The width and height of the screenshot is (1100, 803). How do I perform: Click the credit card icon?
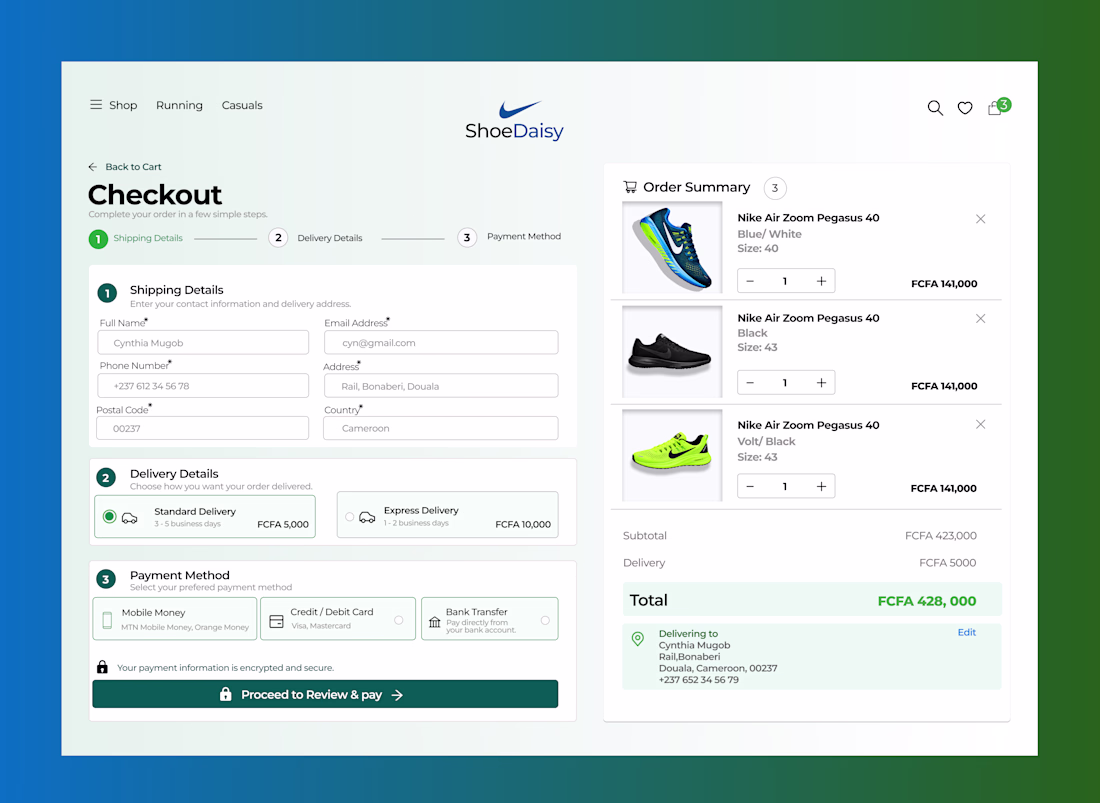coord(276,621)
